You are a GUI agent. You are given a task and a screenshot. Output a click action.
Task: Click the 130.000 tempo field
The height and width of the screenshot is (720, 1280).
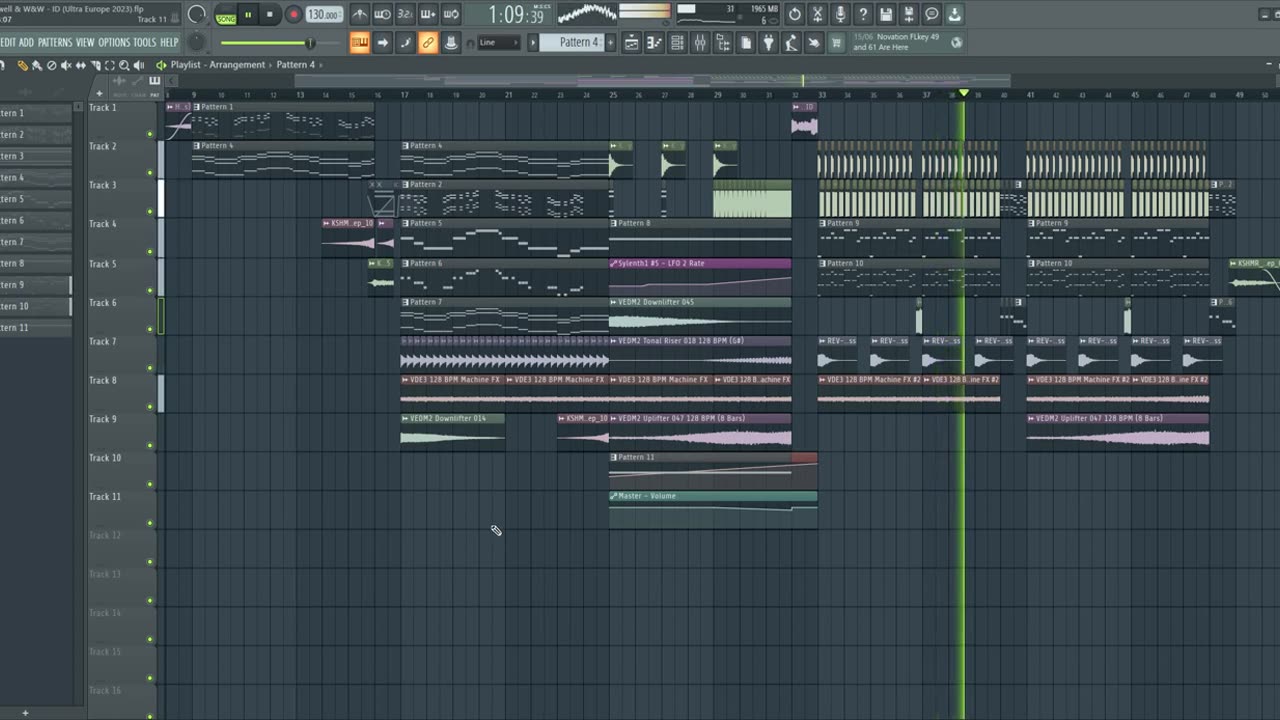click(324, 15)
